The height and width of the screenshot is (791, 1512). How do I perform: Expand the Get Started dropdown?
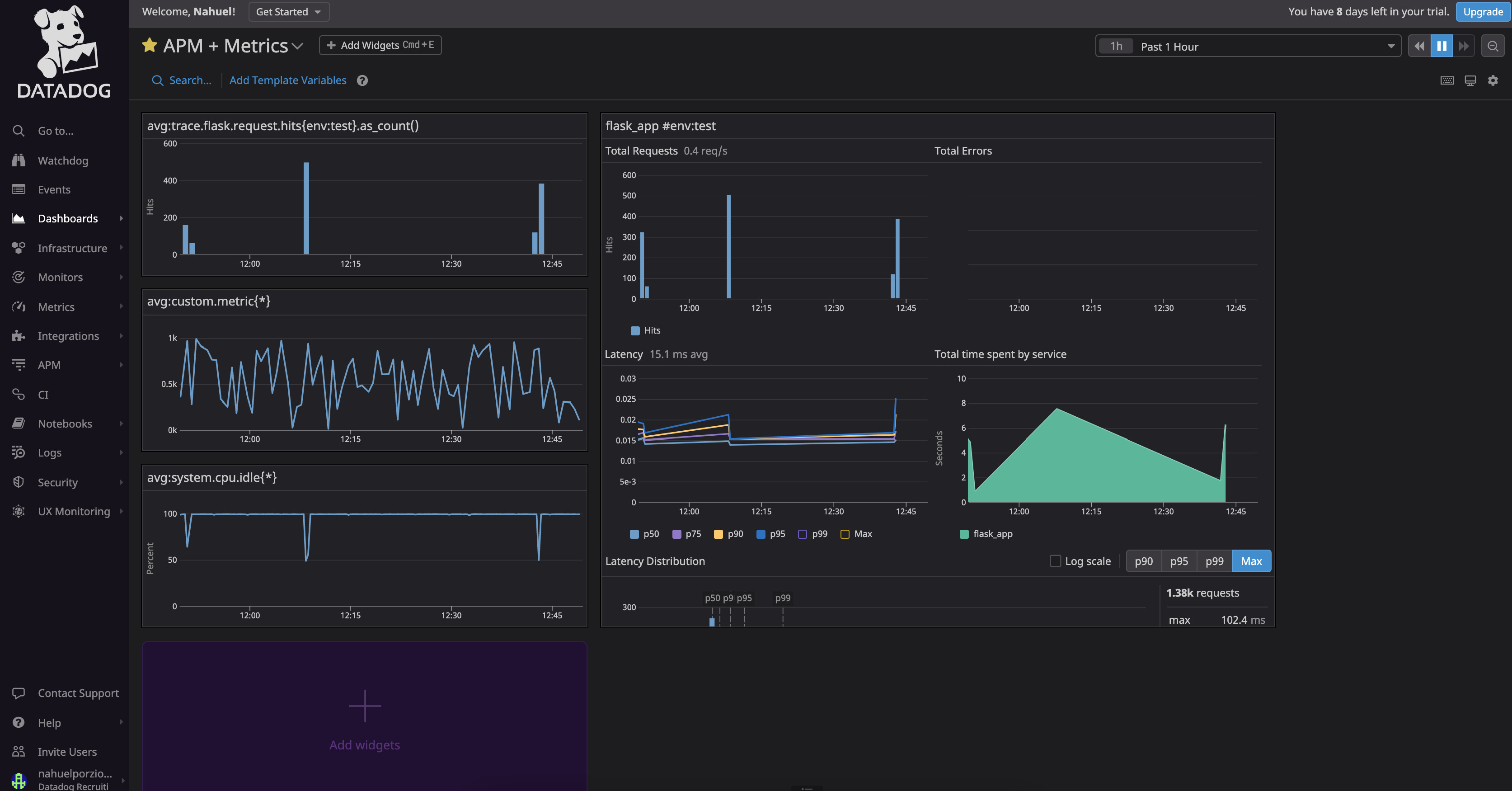pyautogui.click(x=288, y=12)
